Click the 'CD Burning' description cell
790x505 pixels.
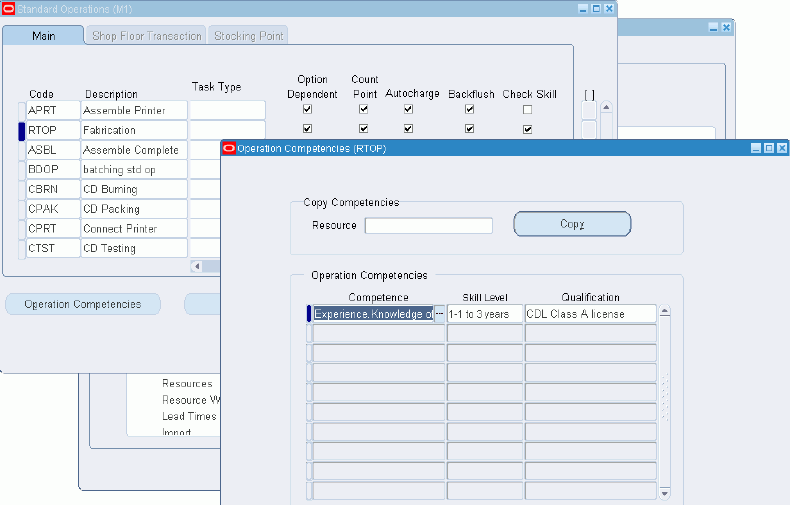pyautogui.click(x=134, y=189)
